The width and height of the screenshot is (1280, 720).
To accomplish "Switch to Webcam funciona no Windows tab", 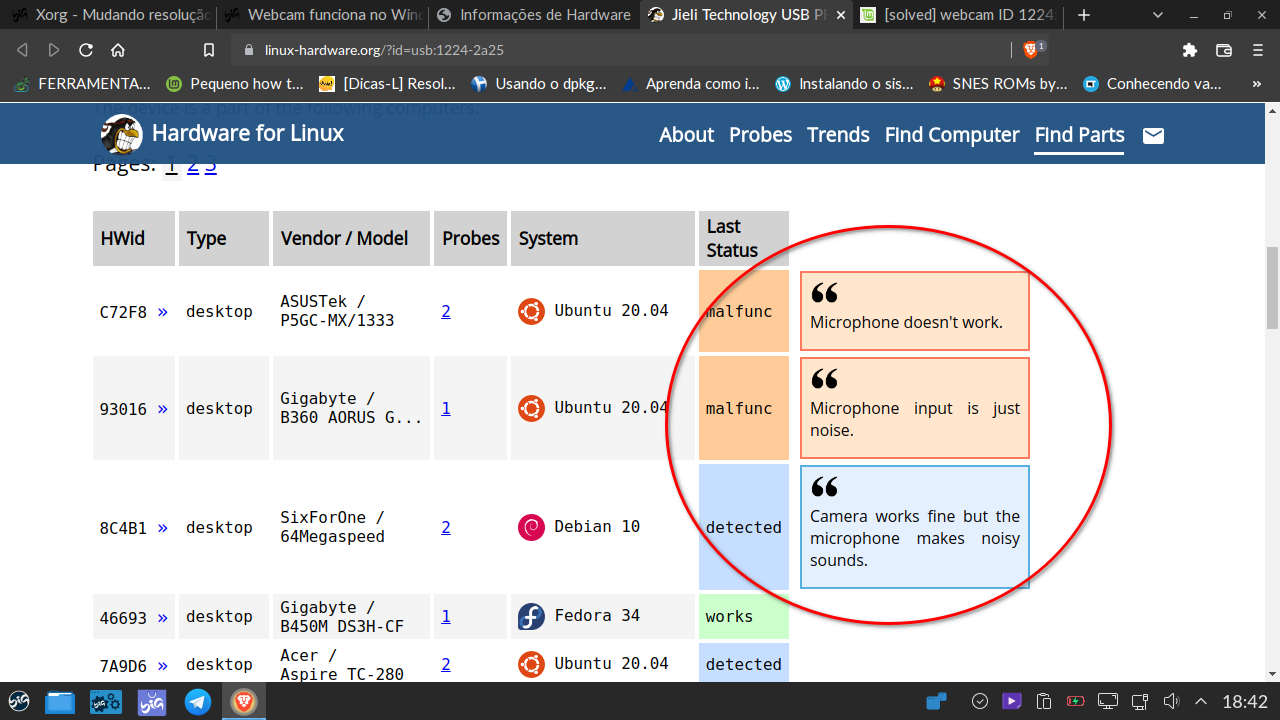I will point(321,15).
